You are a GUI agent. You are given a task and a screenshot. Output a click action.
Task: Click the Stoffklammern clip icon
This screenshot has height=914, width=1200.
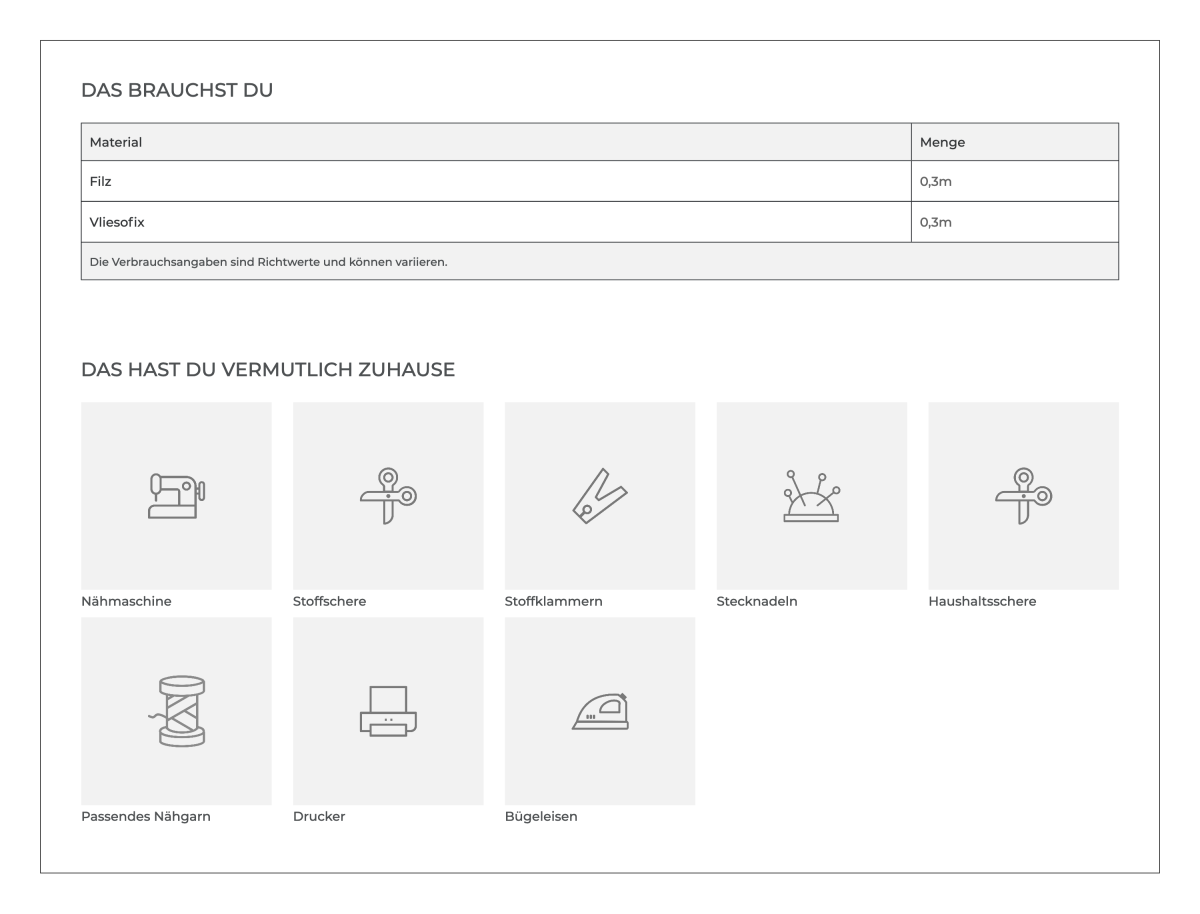599,496
